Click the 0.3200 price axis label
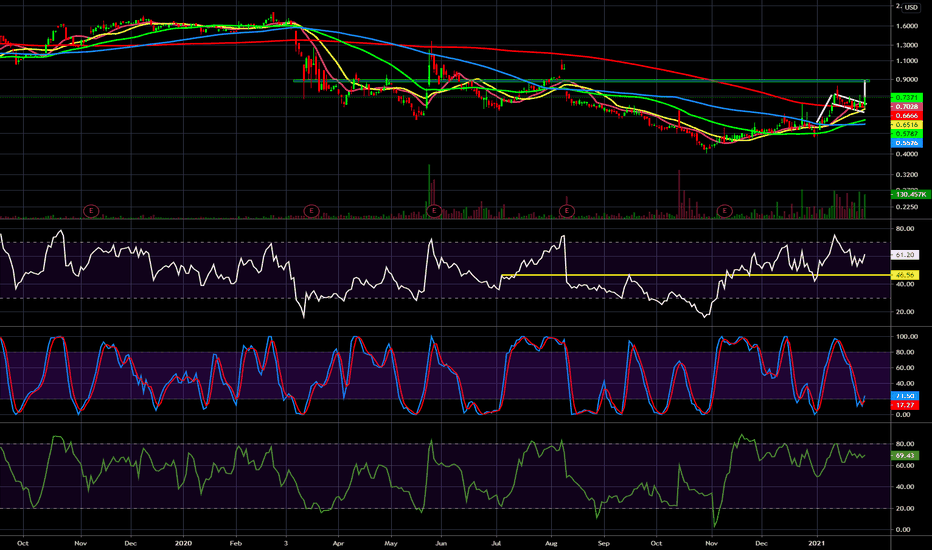Screen dimensions: 932x550 click(x=906, y=175)
